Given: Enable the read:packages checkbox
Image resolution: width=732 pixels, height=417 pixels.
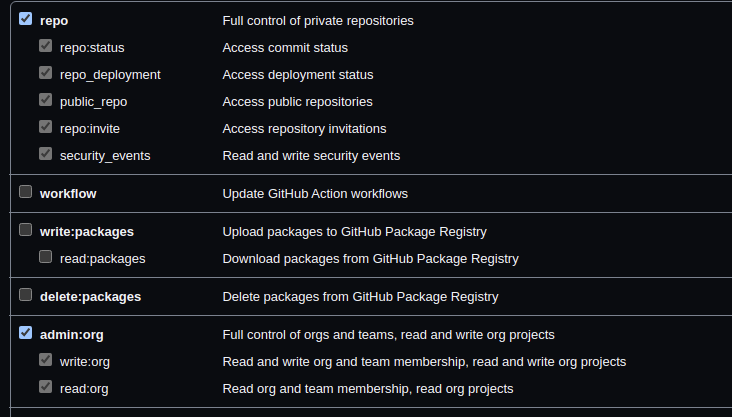Looking at the screenshot, I should (x=46, y=257).
